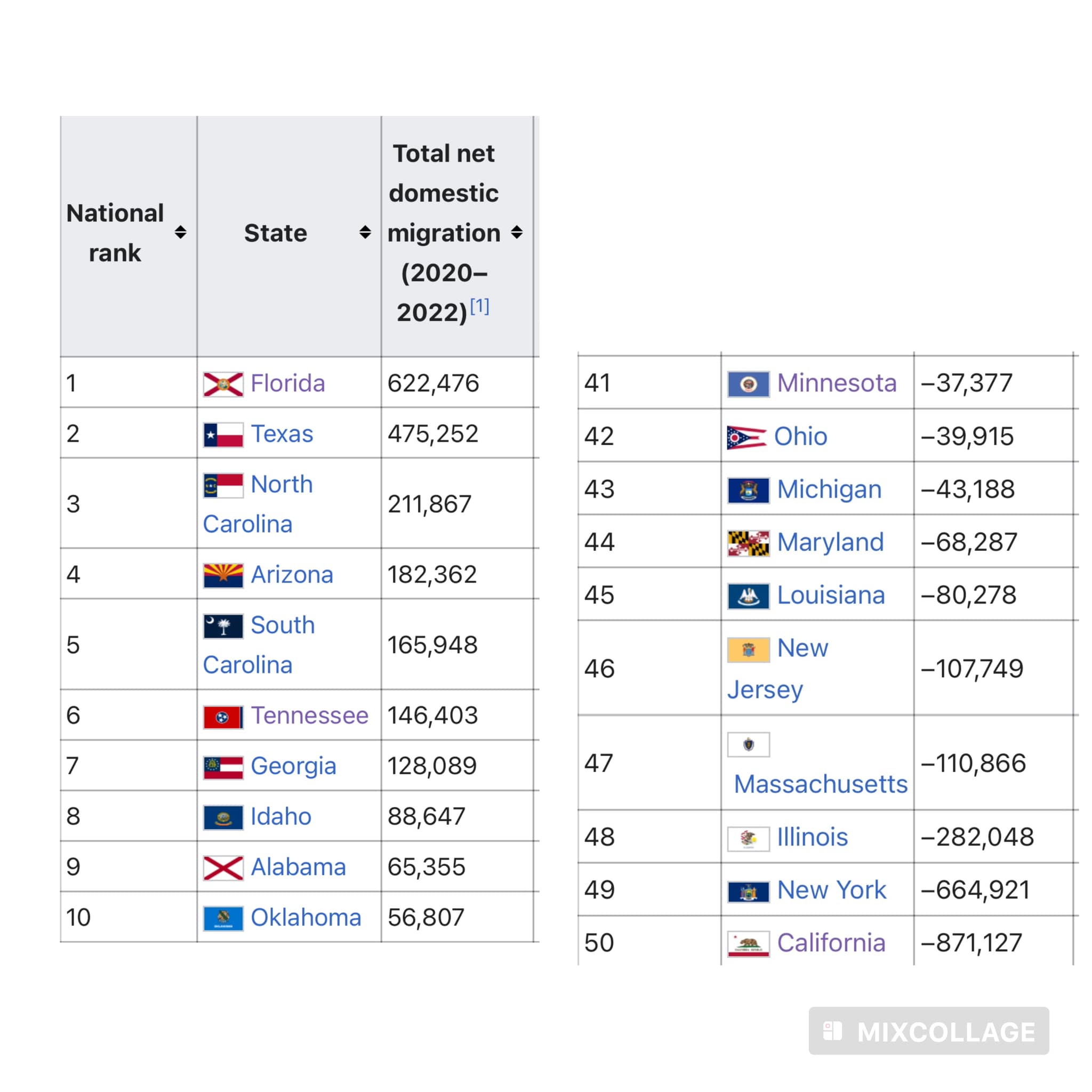Sort by Total net domestic migration arrows
Image resolution: width=1092 pixels, height=1092 pixels.
point(517,232)
